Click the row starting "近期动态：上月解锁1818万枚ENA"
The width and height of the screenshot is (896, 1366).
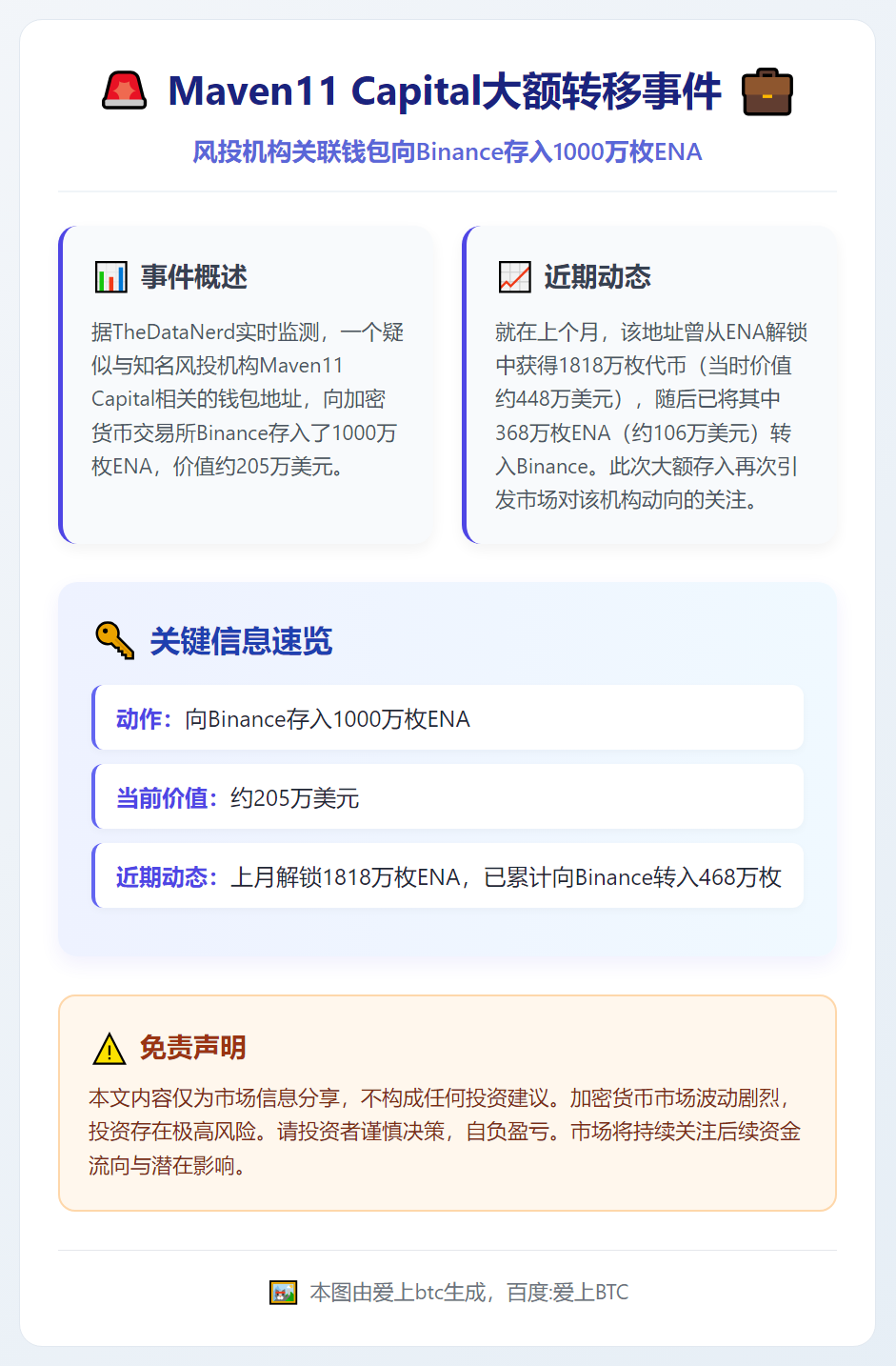(448, 876)
